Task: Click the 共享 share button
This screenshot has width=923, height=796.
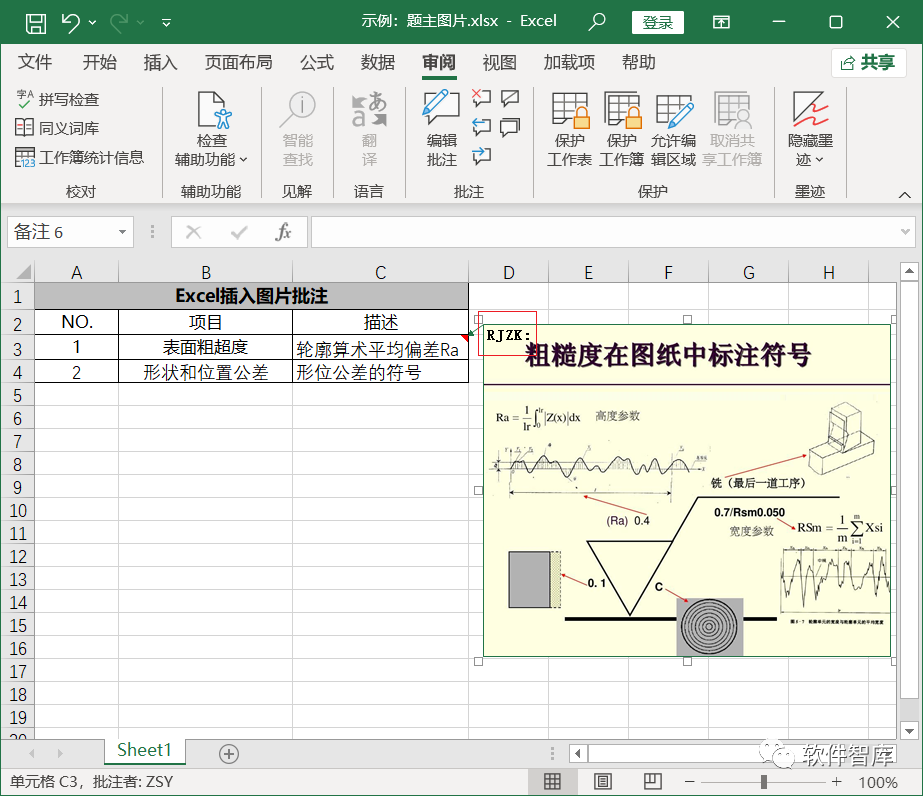Action: pos(869,62)
